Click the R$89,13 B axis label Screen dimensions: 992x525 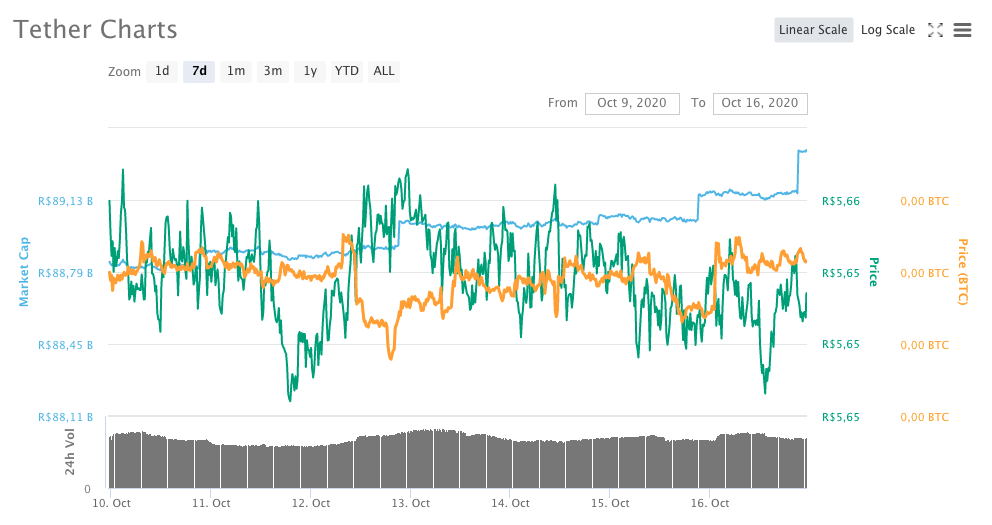click(x=66, y=201)
